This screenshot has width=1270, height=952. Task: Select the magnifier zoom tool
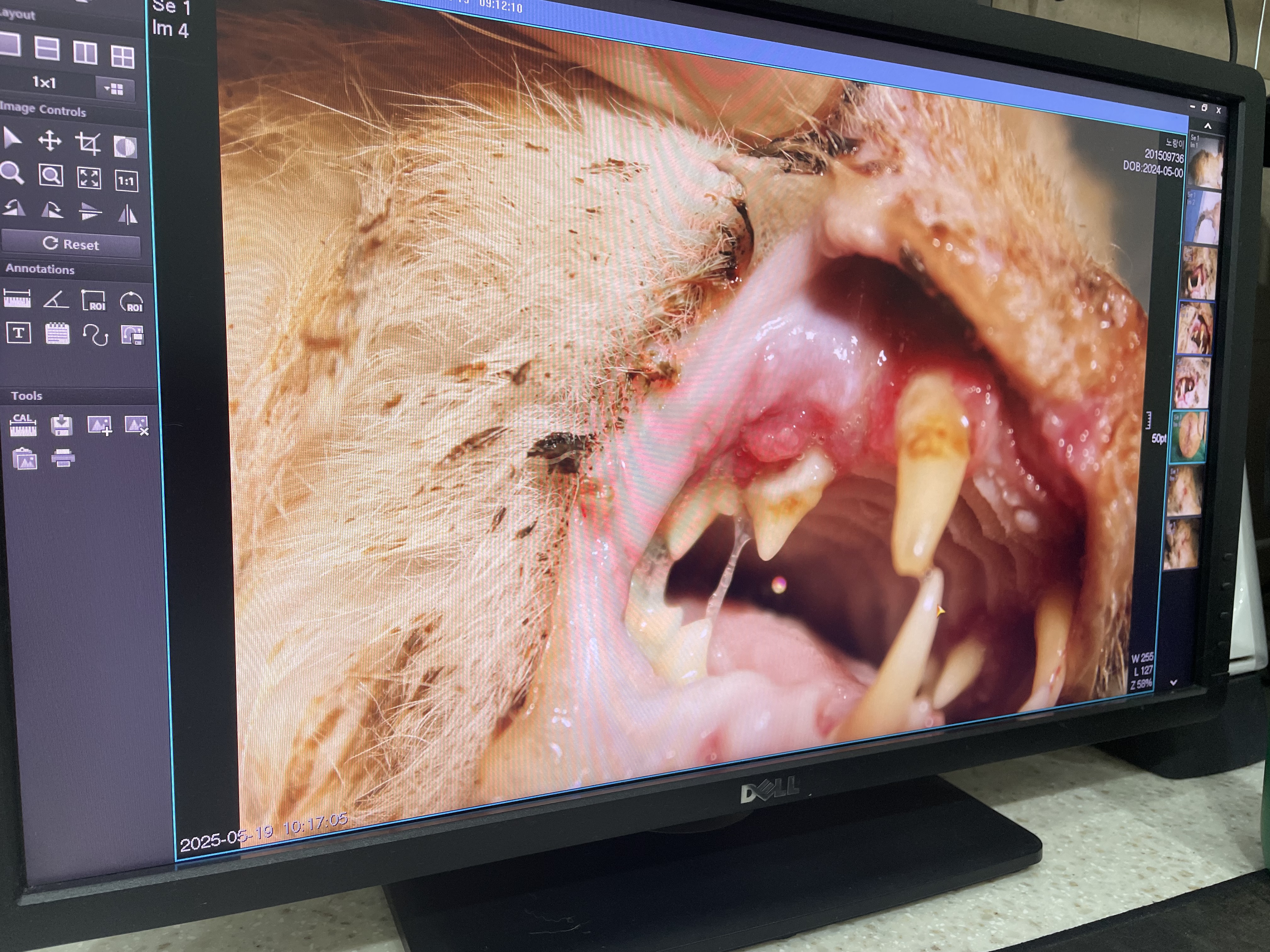(x=12, y=173)
